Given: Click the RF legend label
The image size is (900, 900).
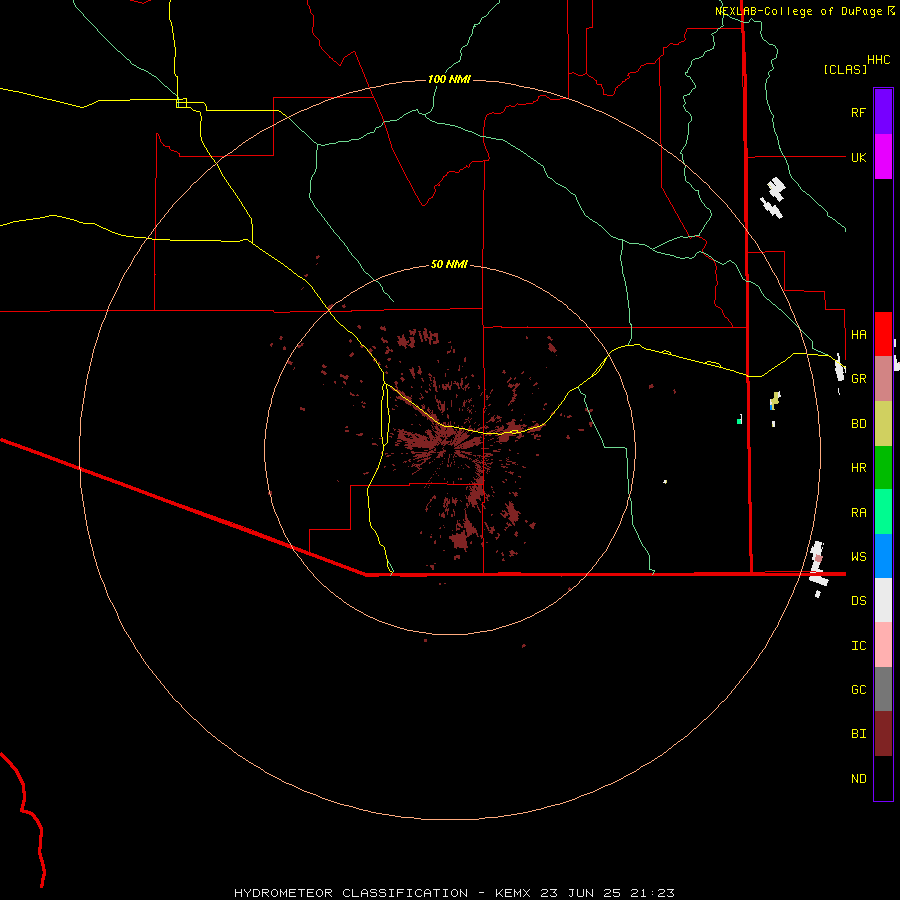Looking at the screenshot, I should pyautogui.click(x=858, y=112).
